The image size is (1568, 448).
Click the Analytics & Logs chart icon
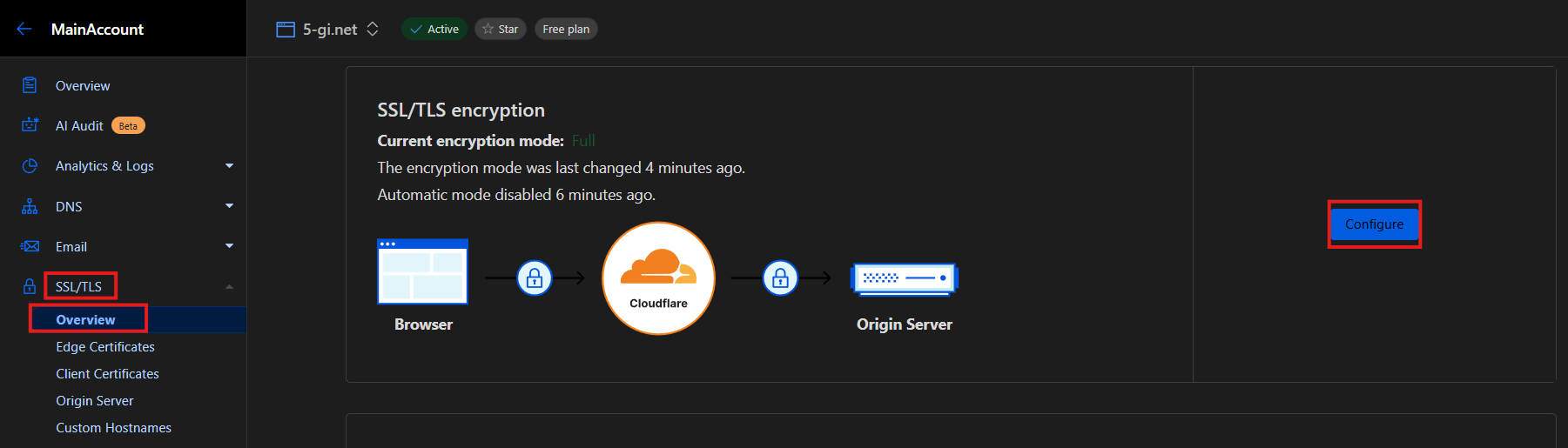30,165
